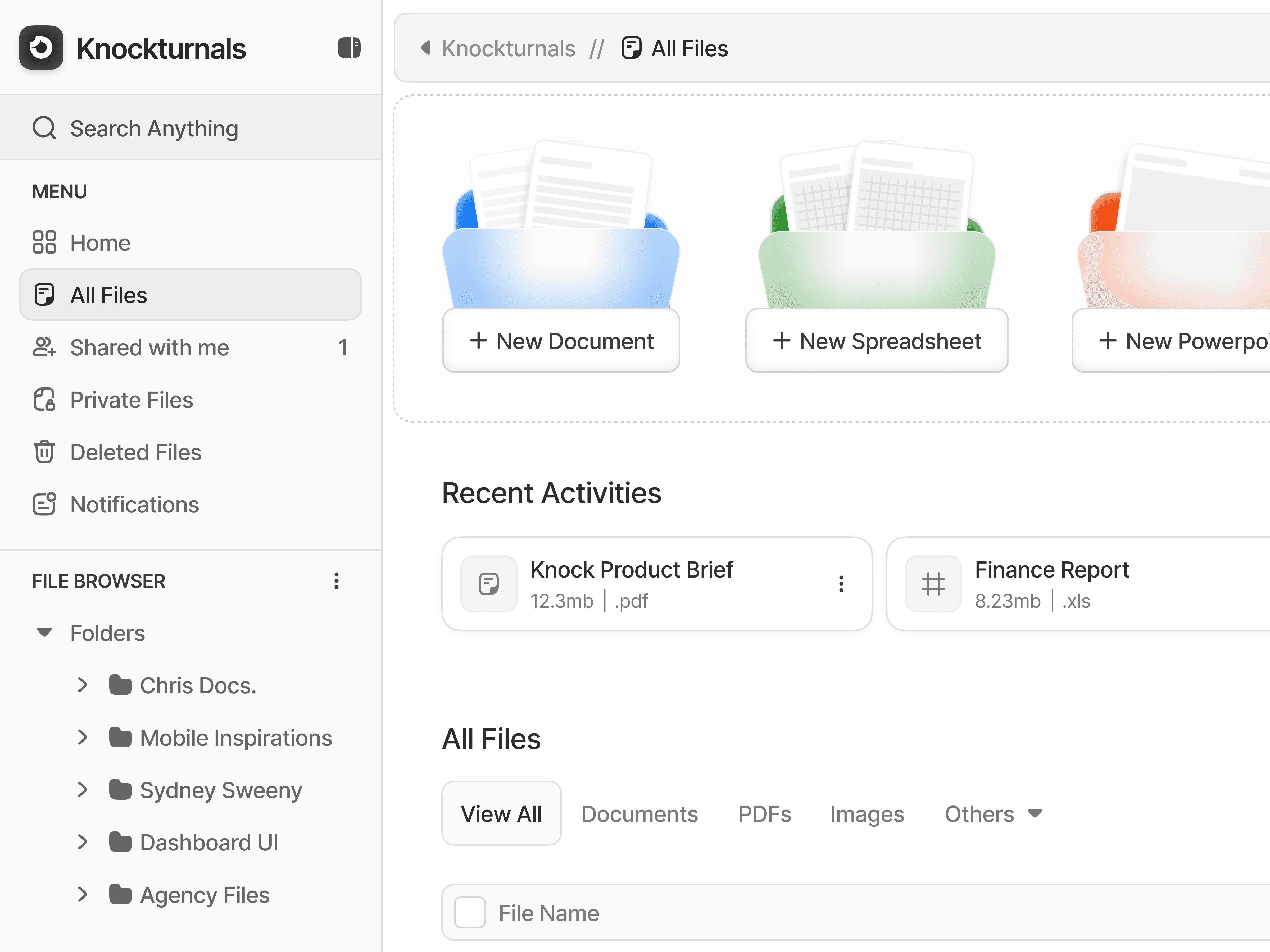Viewport: 1270px width, 952px height.
Task: Click the breadcrumb back arrow icon
Action: coord(425,48)
